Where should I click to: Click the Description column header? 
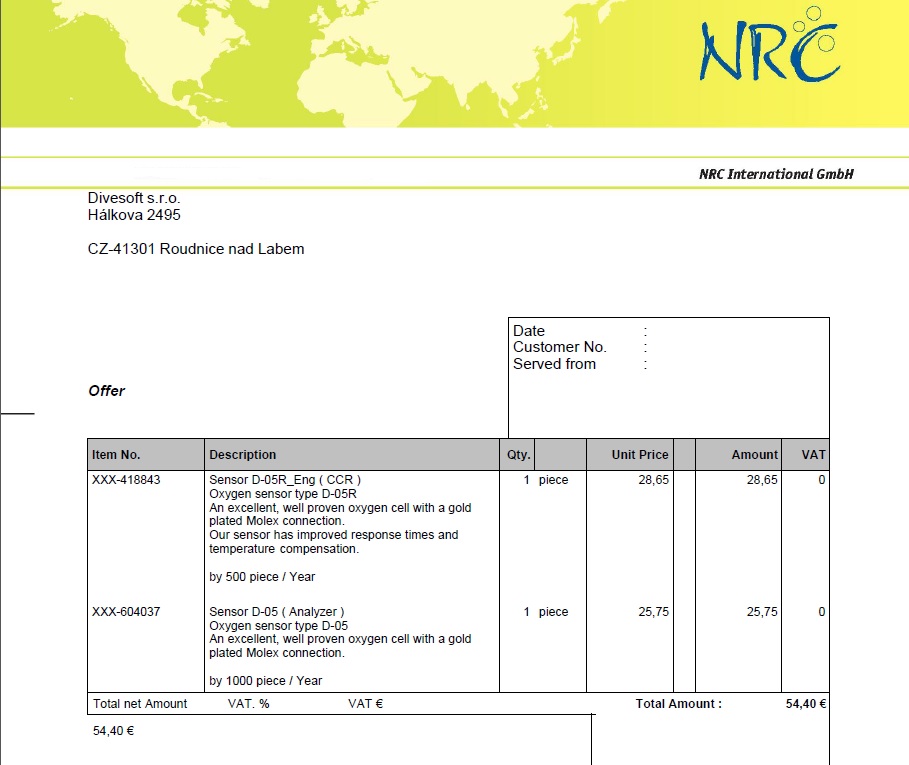click(x=243, y=455)
